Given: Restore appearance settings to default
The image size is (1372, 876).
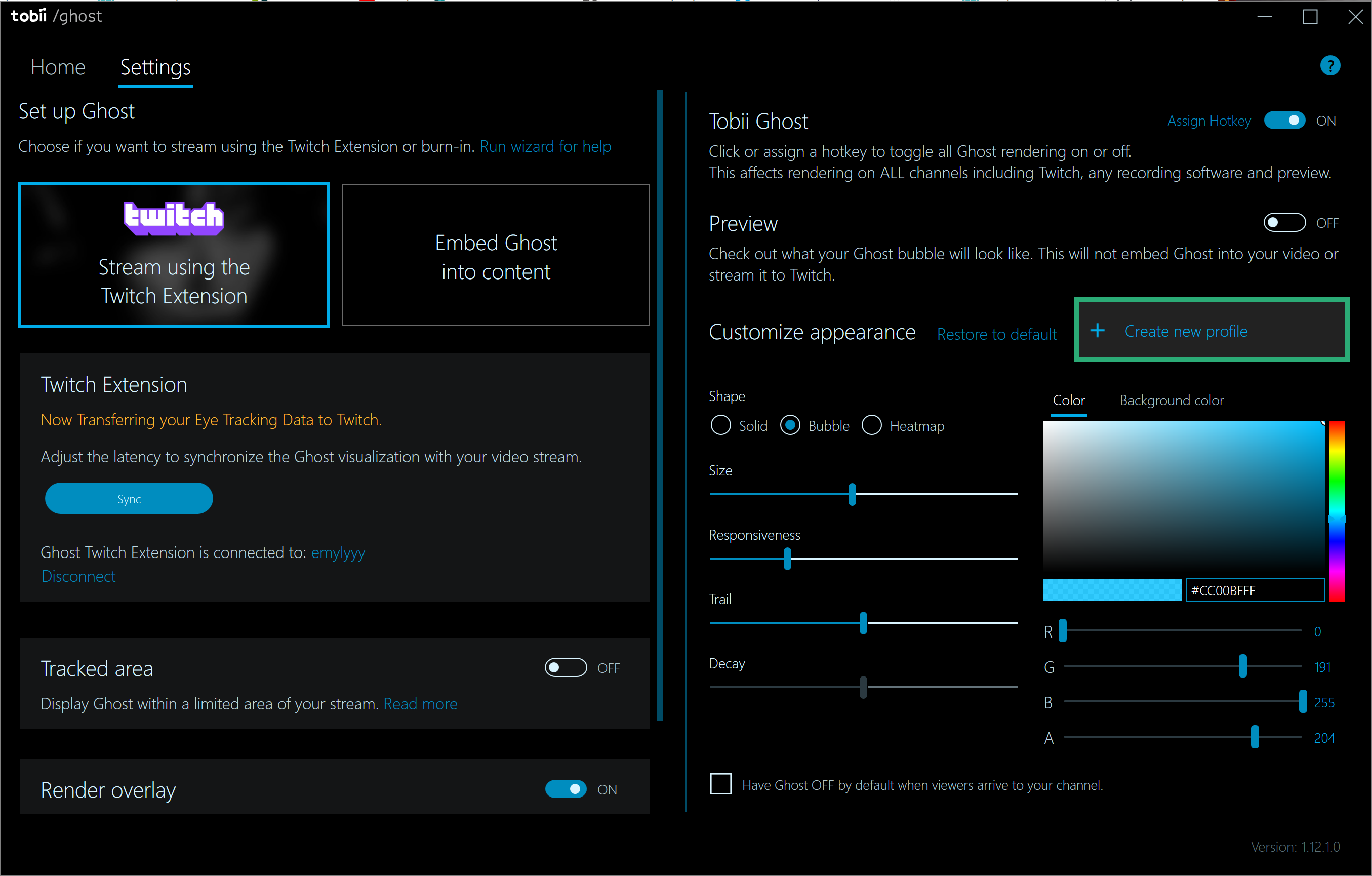Looking at the screenshot, I should 996,334.
